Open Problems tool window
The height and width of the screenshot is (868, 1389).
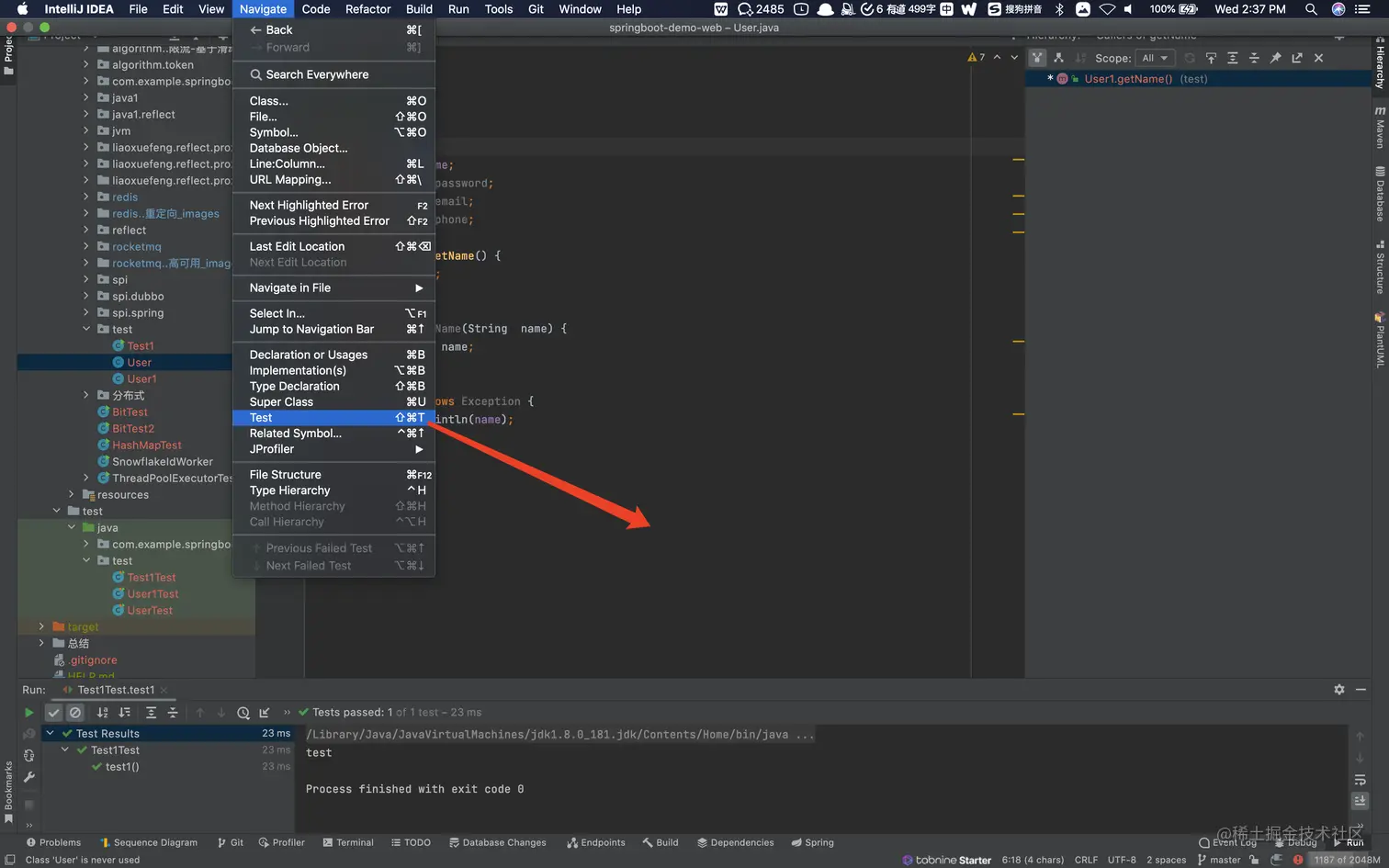(54, 842)
